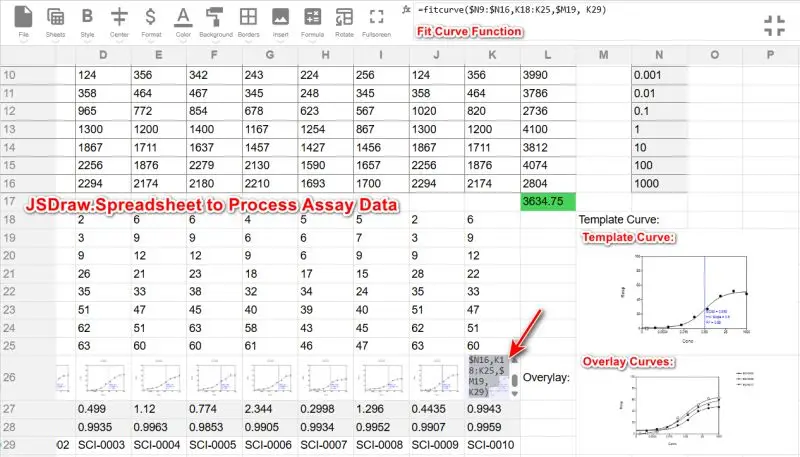
Task: Click the black Template Curve: cell text
Action: point(618,220)
